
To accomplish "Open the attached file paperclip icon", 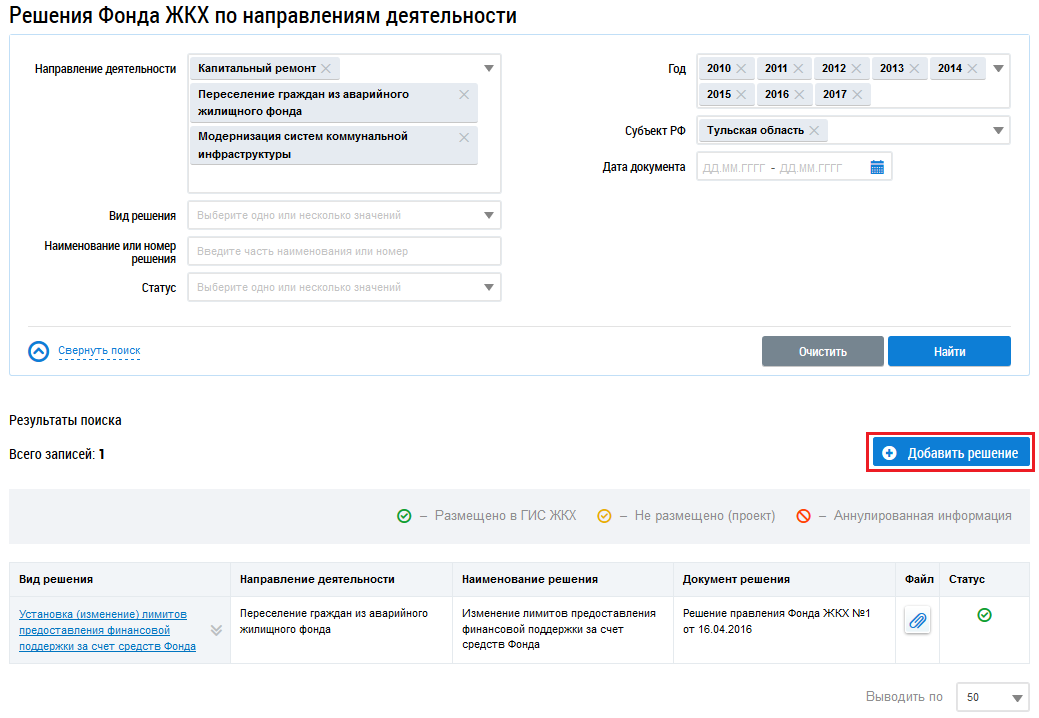I will click(x=917, y=621).
